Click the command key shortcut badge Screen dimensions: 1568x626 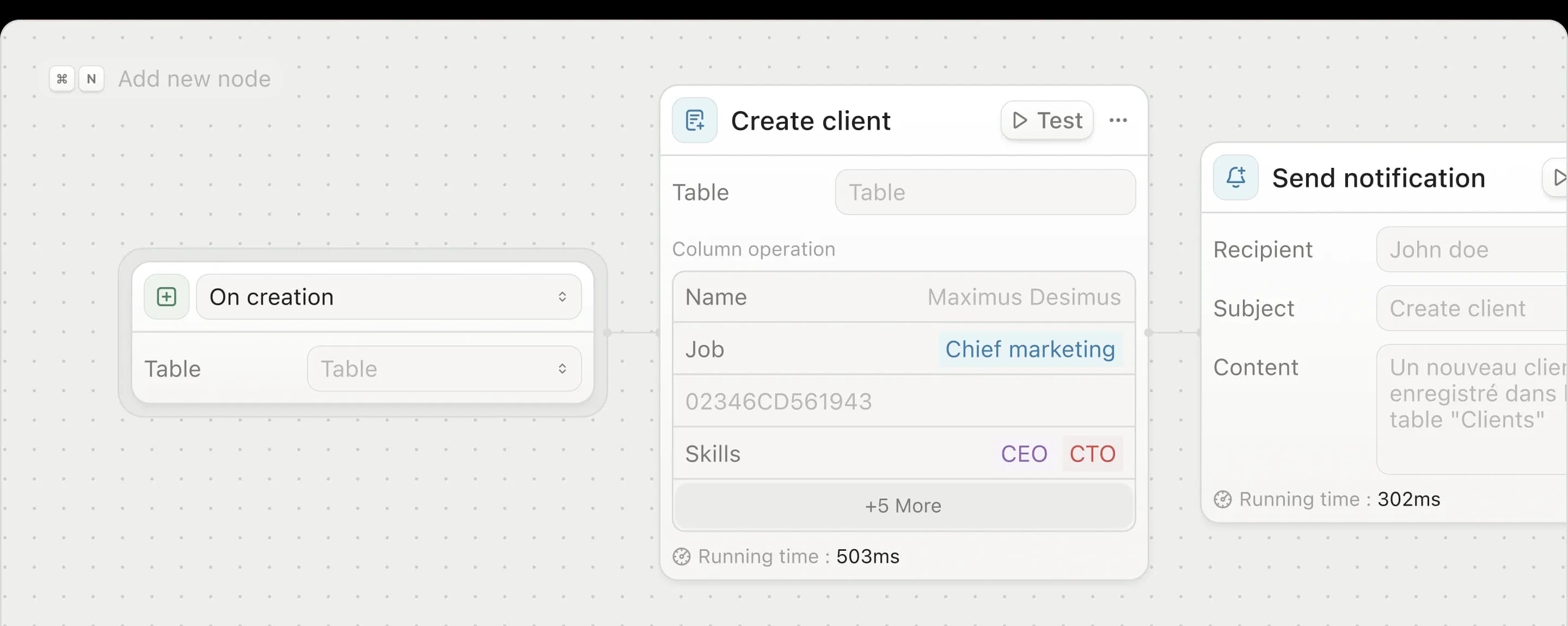tap(61, 78)
